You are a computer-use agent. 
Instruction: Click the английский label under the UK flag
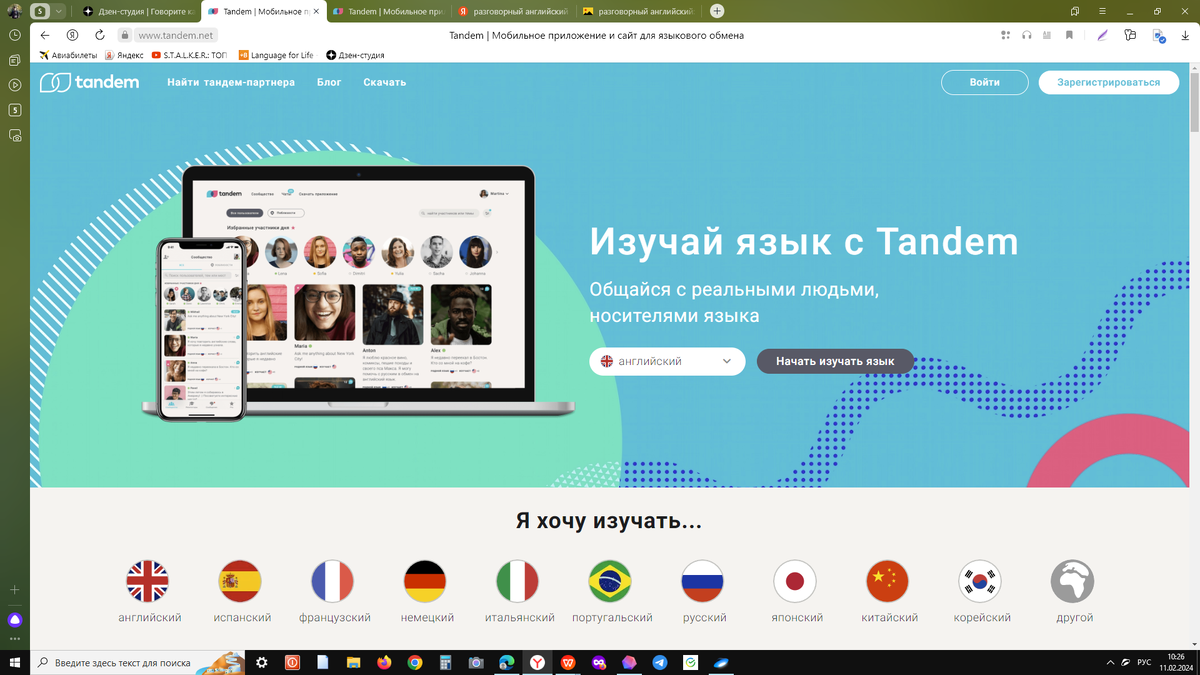(x=150, y=618)
